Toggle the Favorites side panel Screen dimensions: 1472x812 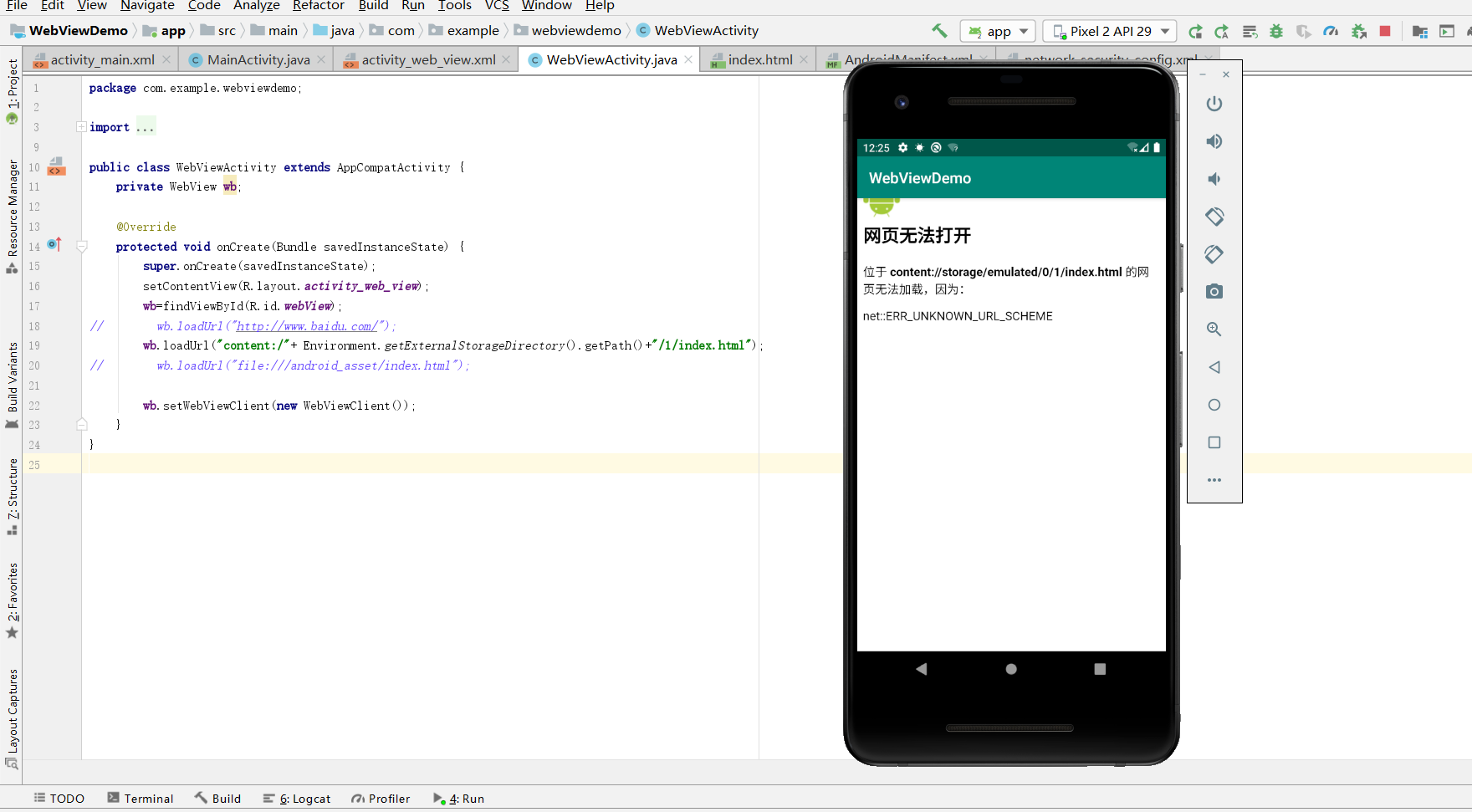coord(12,600)
